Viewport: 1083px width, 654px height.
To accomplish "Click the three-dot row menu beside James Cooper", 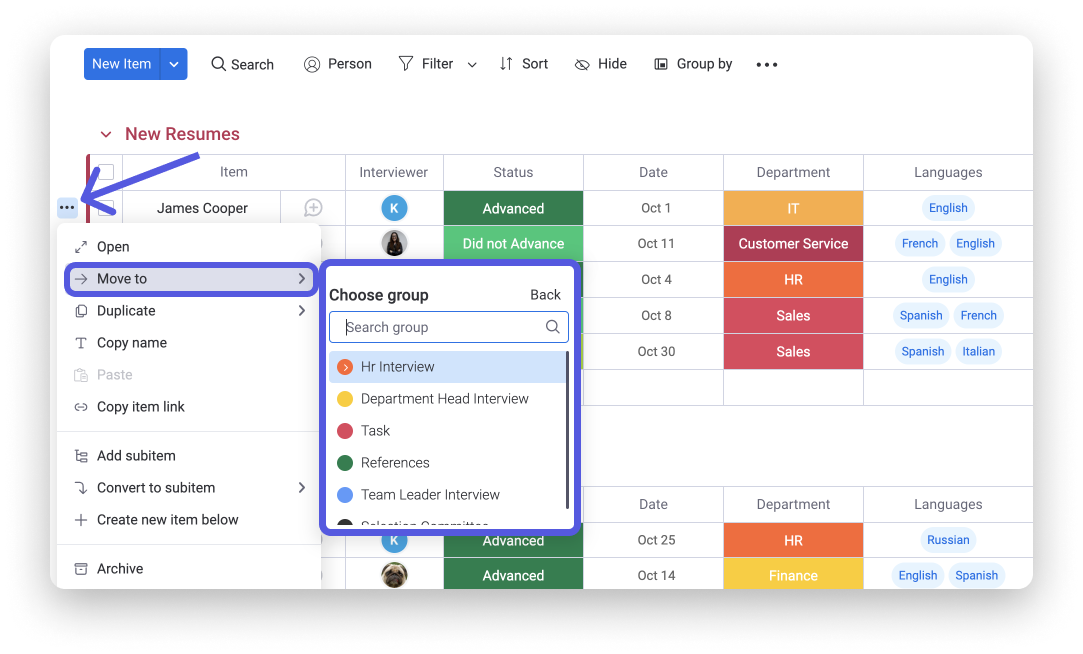I will (x=67, y=207).
